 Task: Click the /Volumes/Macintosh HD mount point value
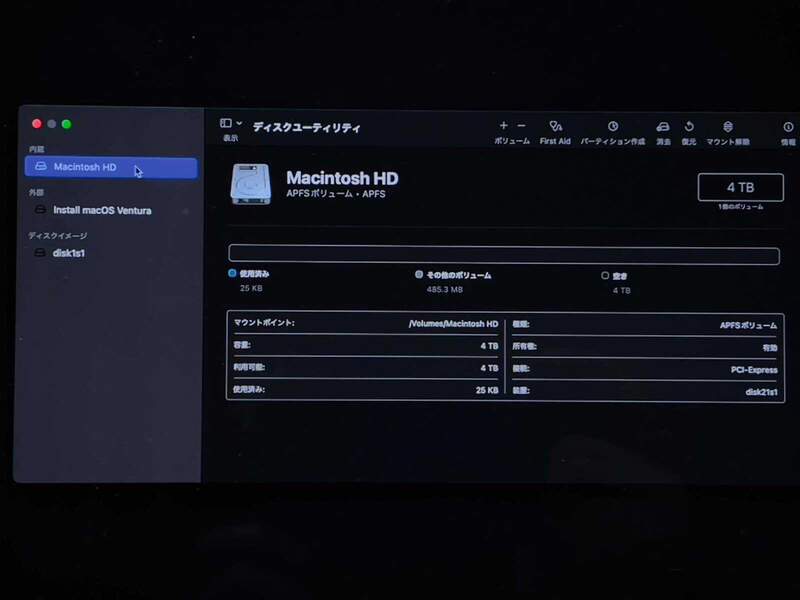click(453, 324)
